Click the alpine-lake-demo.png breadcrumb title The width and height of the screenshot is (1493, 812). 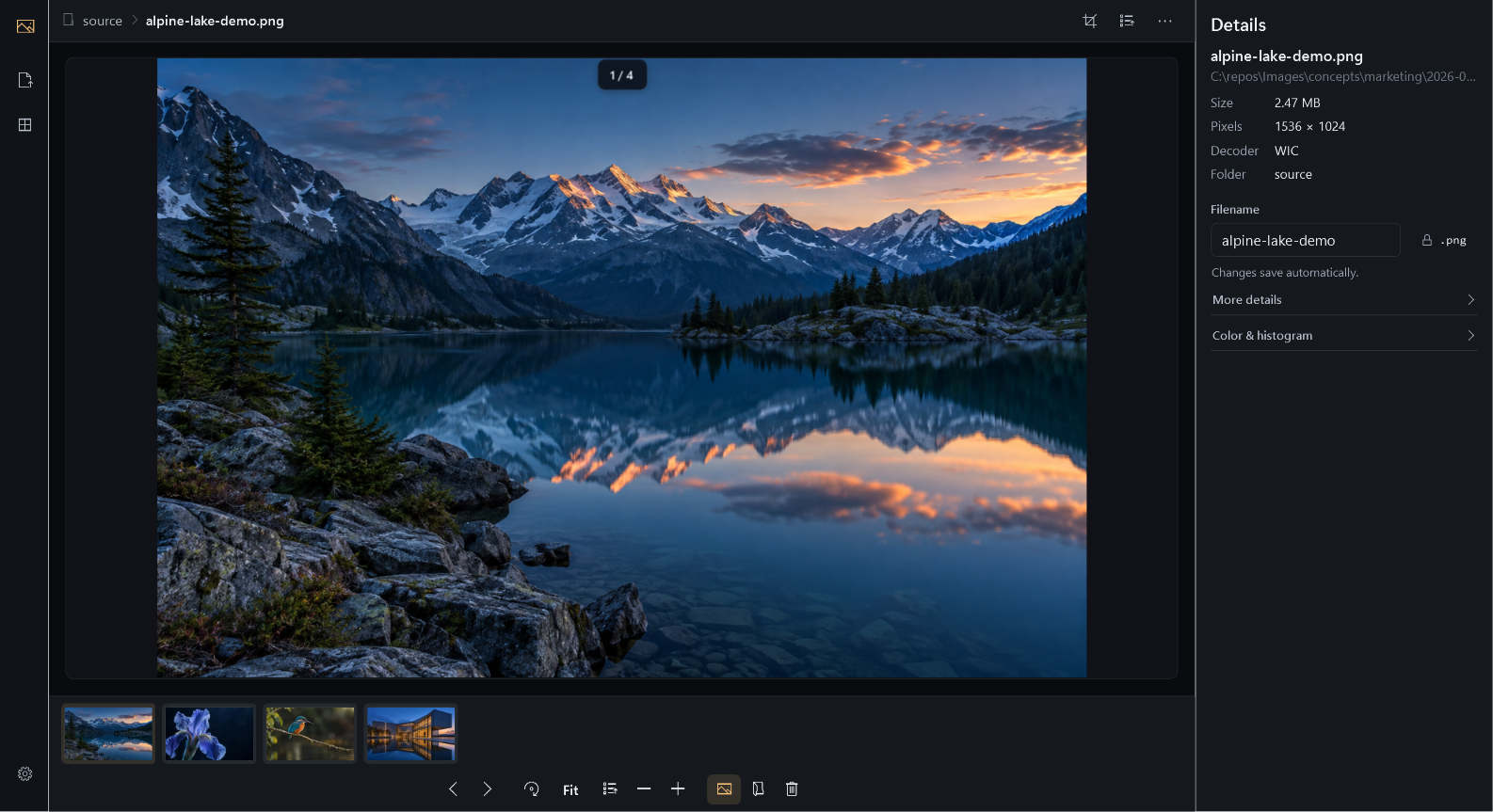[215, 21]
